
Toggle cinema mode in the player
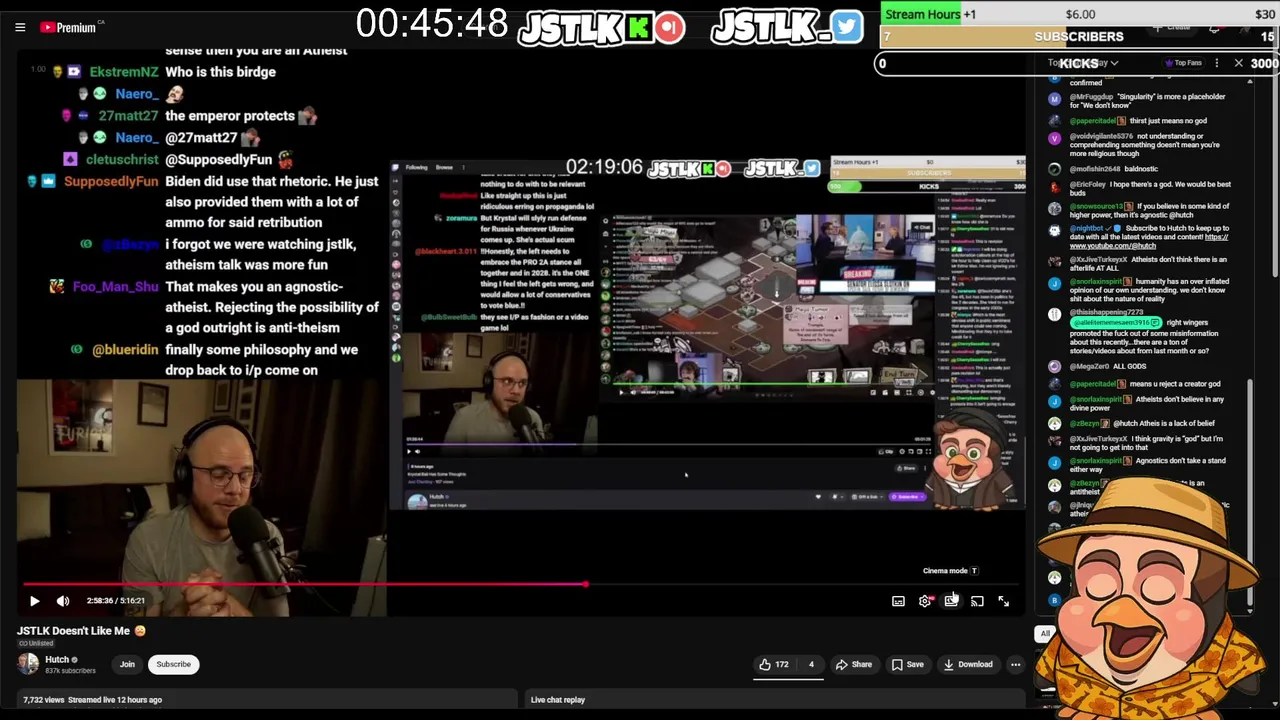pos(951,601)
